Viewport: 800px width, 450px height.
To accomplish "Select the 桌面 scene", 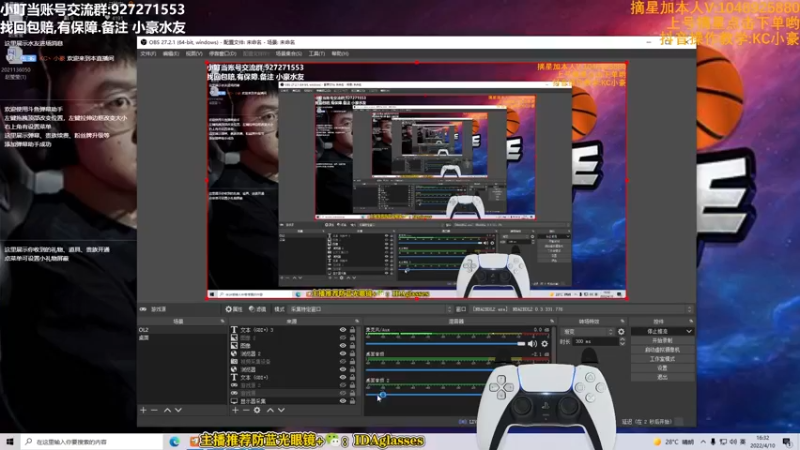I will (182, 338).
